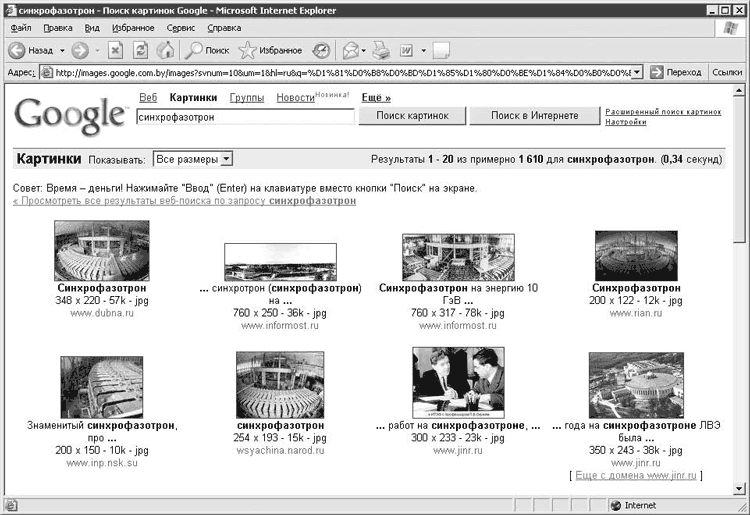Click the search field containing синхрофазотрон
750x515 pixels.
tap(245, 116)
